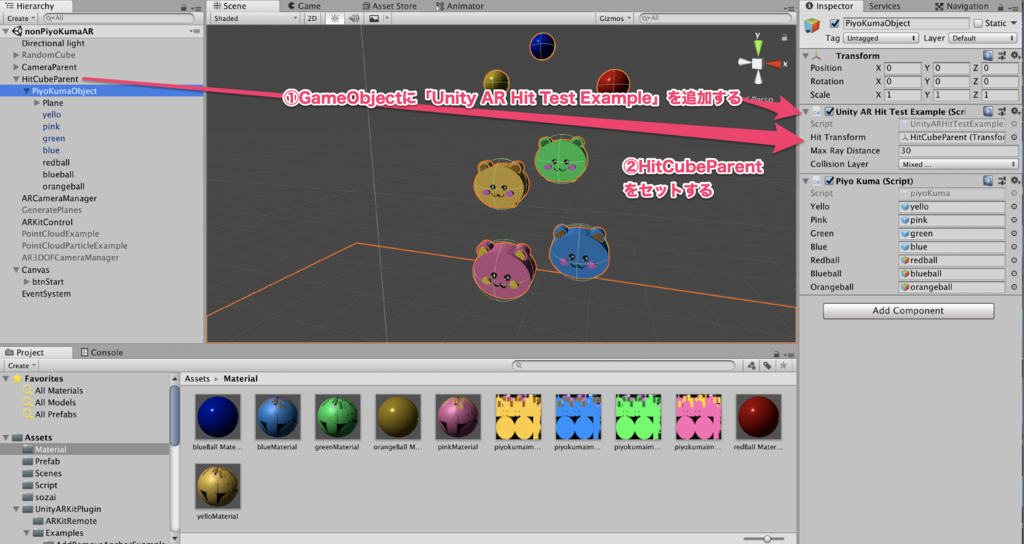Open scene effects image icon
Viewport: 1024px width, 544px height.
click(x=374, y=18)
